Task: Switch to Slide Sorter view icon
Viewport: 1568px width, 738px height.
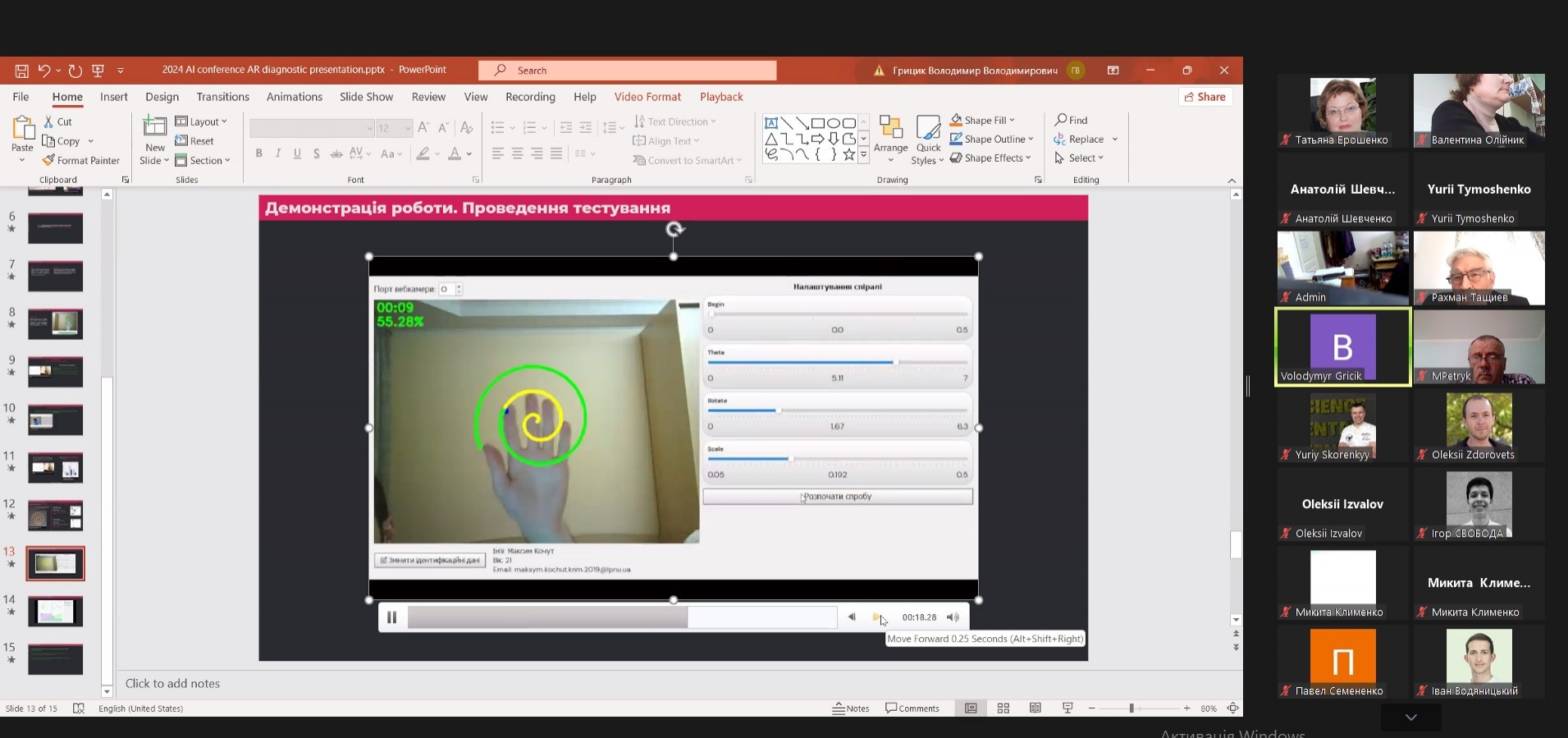Action: coord(1003,708)
